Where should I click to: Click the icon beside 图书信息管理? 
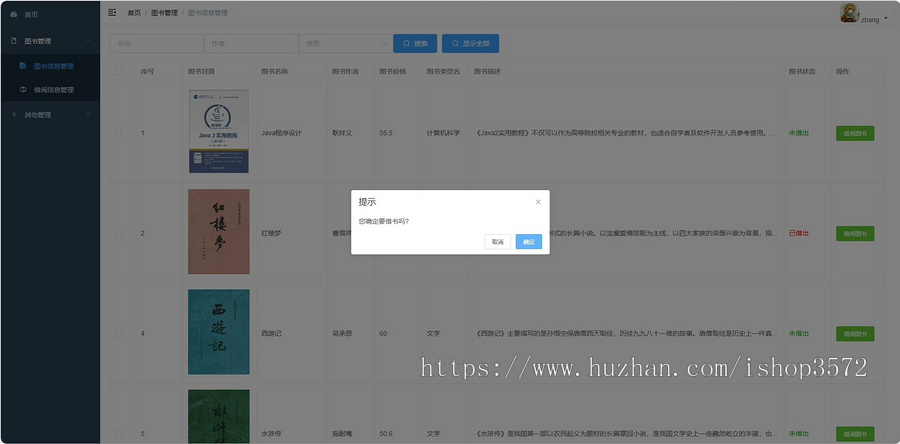coord(22,66)
